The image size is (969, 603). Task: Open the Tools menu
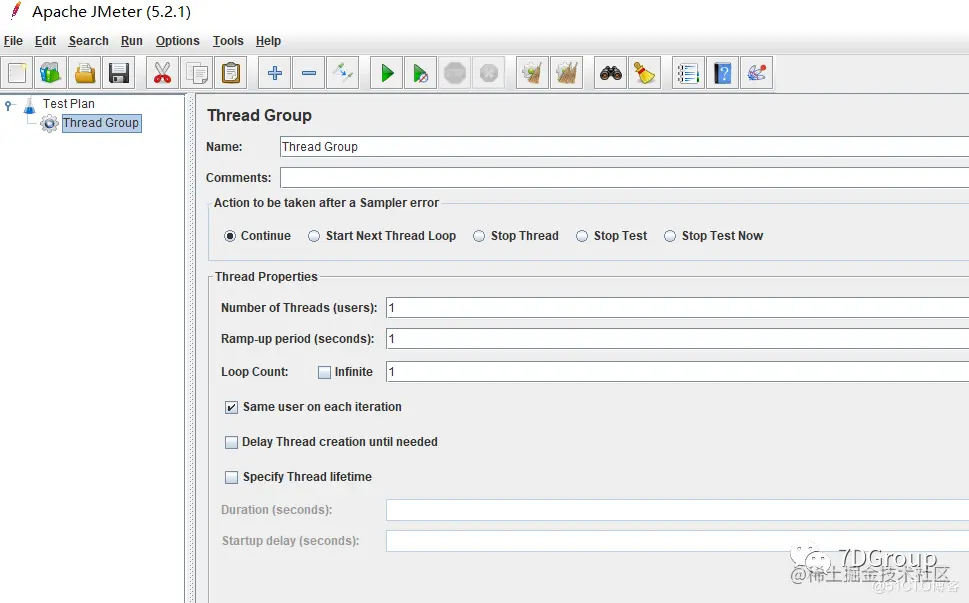click(228, 41)
